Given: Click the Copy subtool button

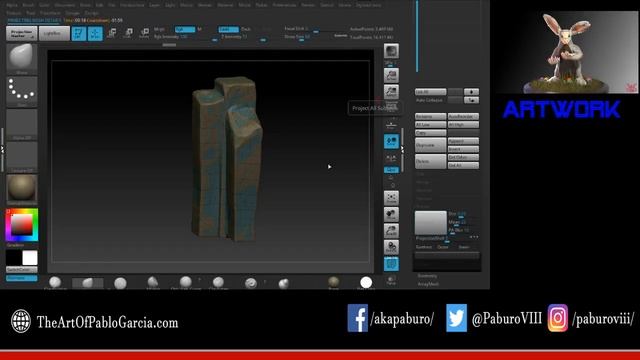Looking at the screenshot, I should point(431,133).
